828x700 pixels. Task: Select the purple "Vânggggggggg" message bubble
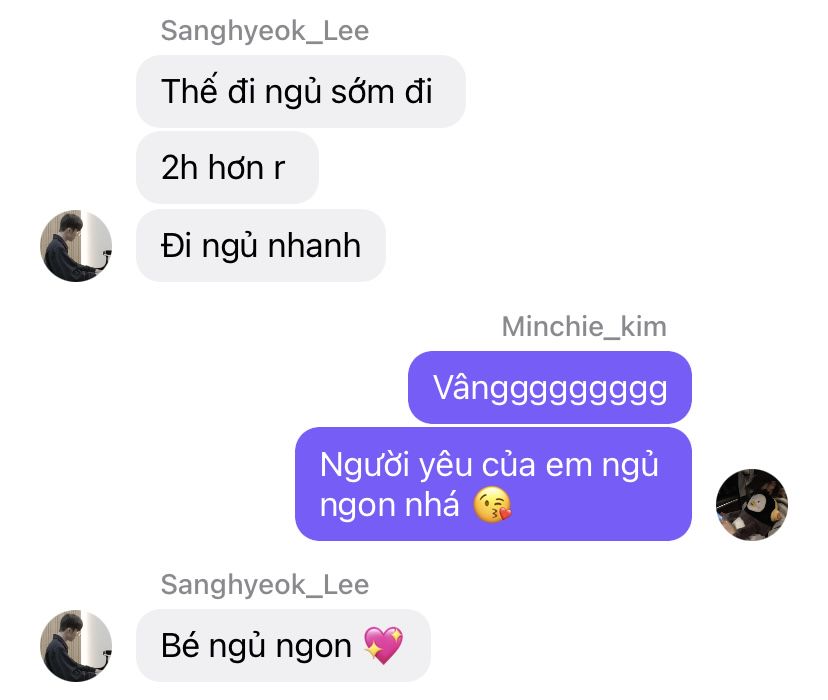click(550, 387)
